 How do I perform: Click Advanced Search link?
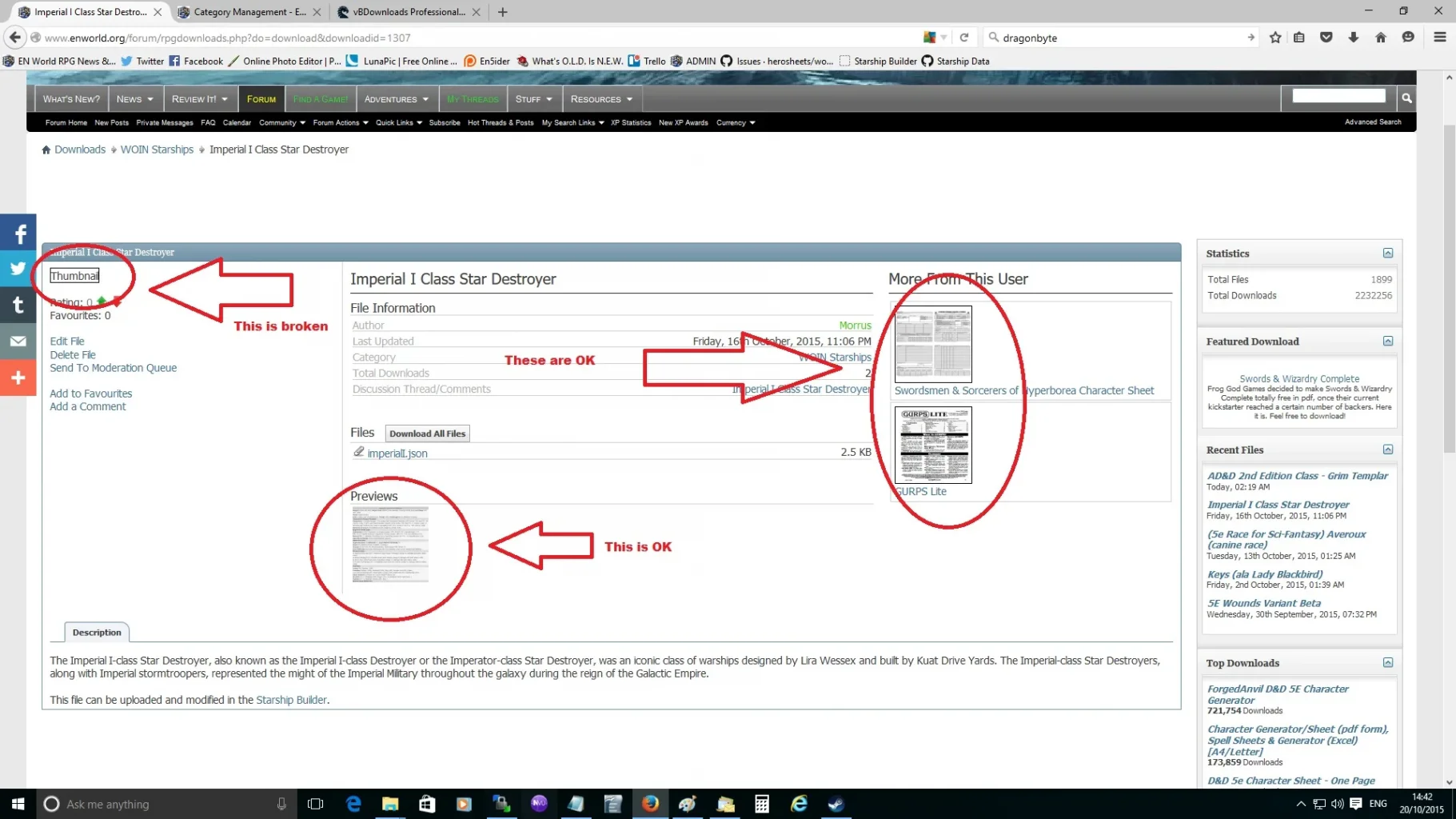1373,122
